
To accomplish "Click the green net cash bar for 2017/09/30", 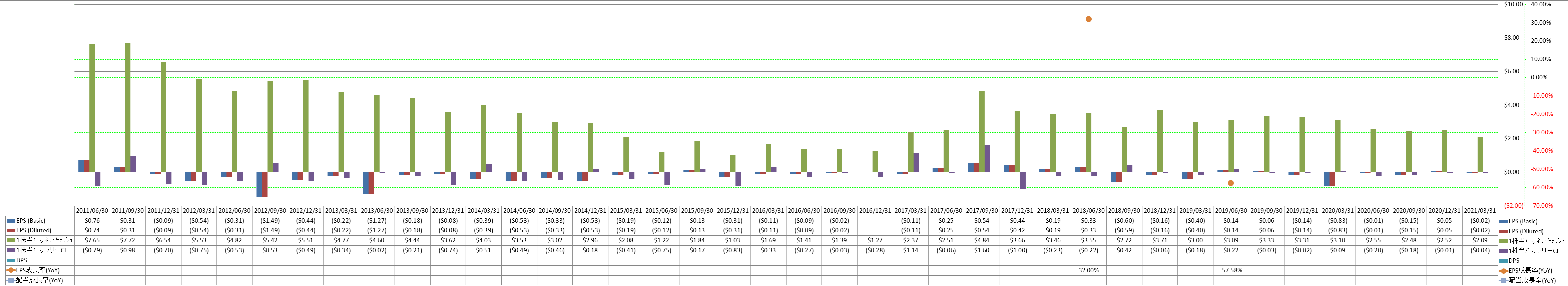I will coord(982,131).
